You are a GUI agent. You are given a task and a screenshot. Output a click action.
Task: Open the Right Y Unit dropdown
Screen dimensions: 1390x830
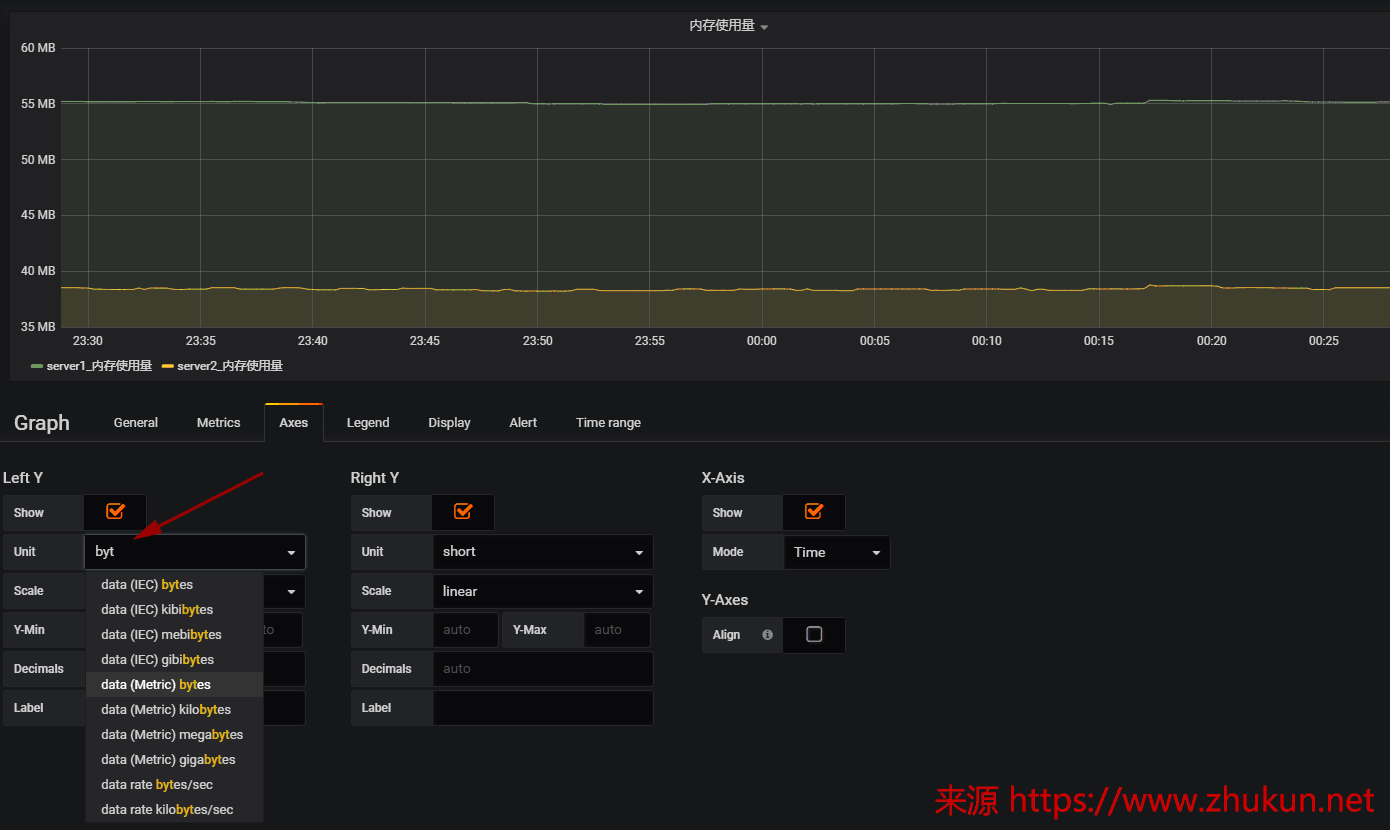point(542,552)
